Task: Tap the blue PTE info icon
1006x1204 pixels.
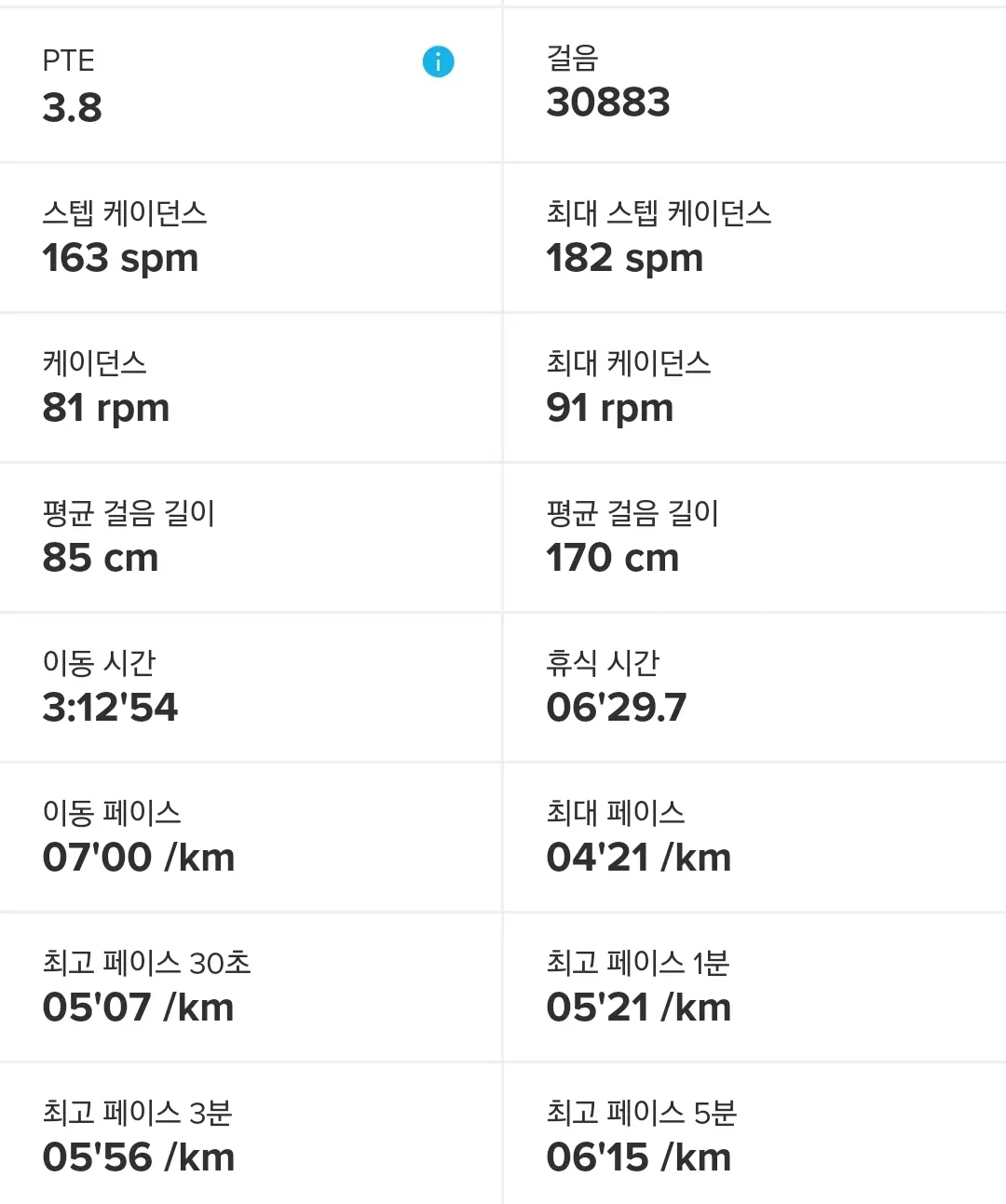Action: (x=438, y=62)
